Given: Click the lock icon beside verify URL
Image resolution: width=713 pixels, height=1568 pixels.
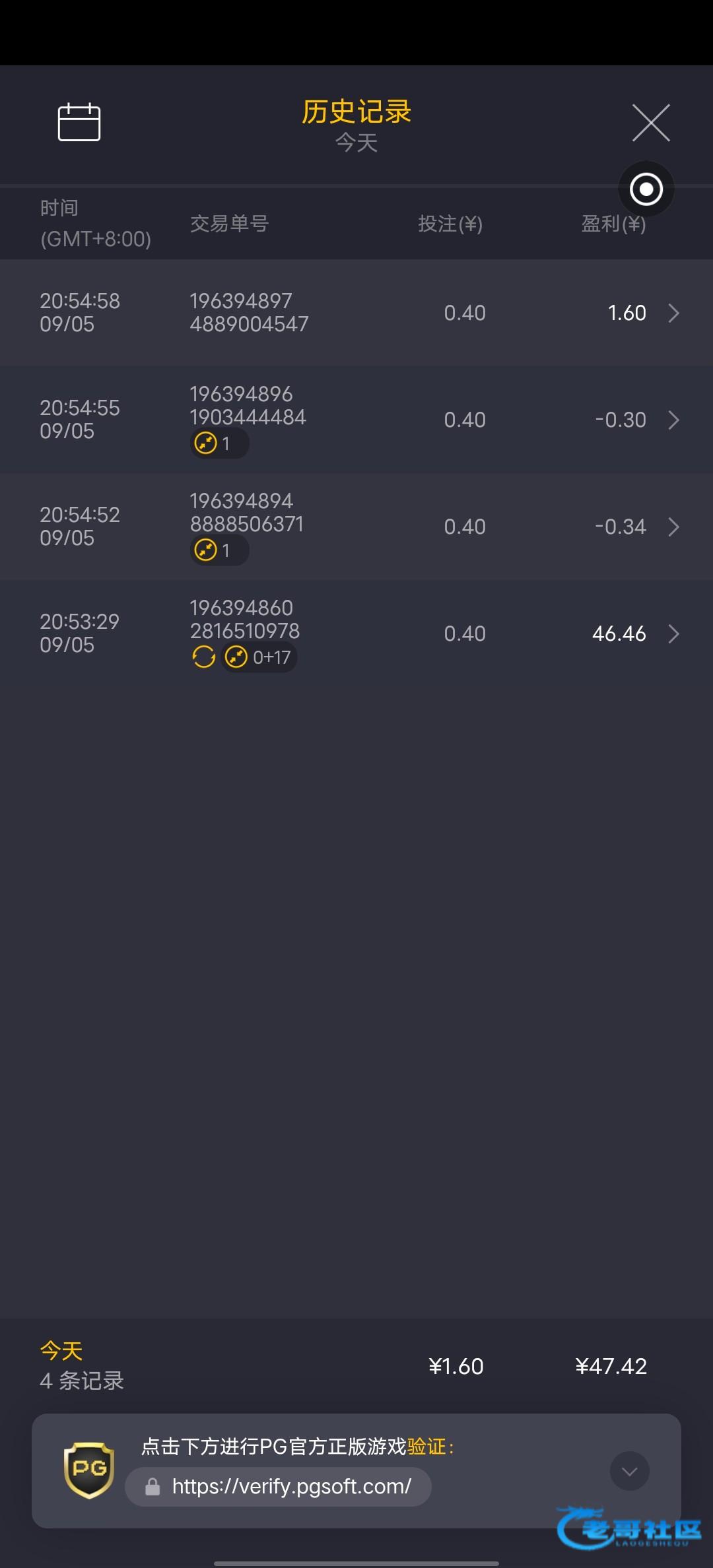Looking at the screenshot, I should (x=153, y=1487).
